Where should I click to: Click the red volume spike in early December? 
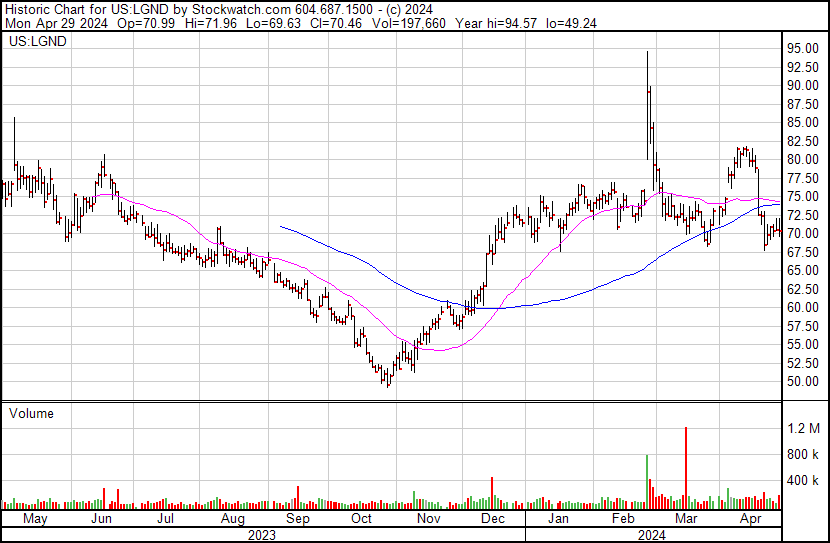(x=492, y=493)
